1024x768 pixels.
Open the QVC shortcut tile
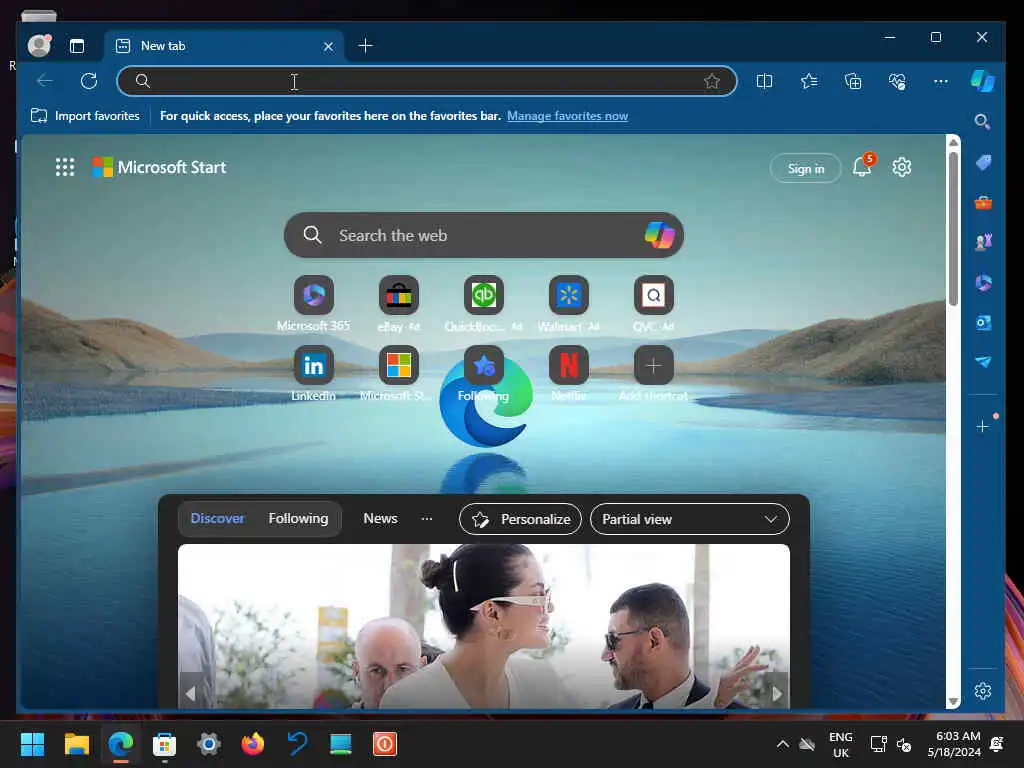653,295
